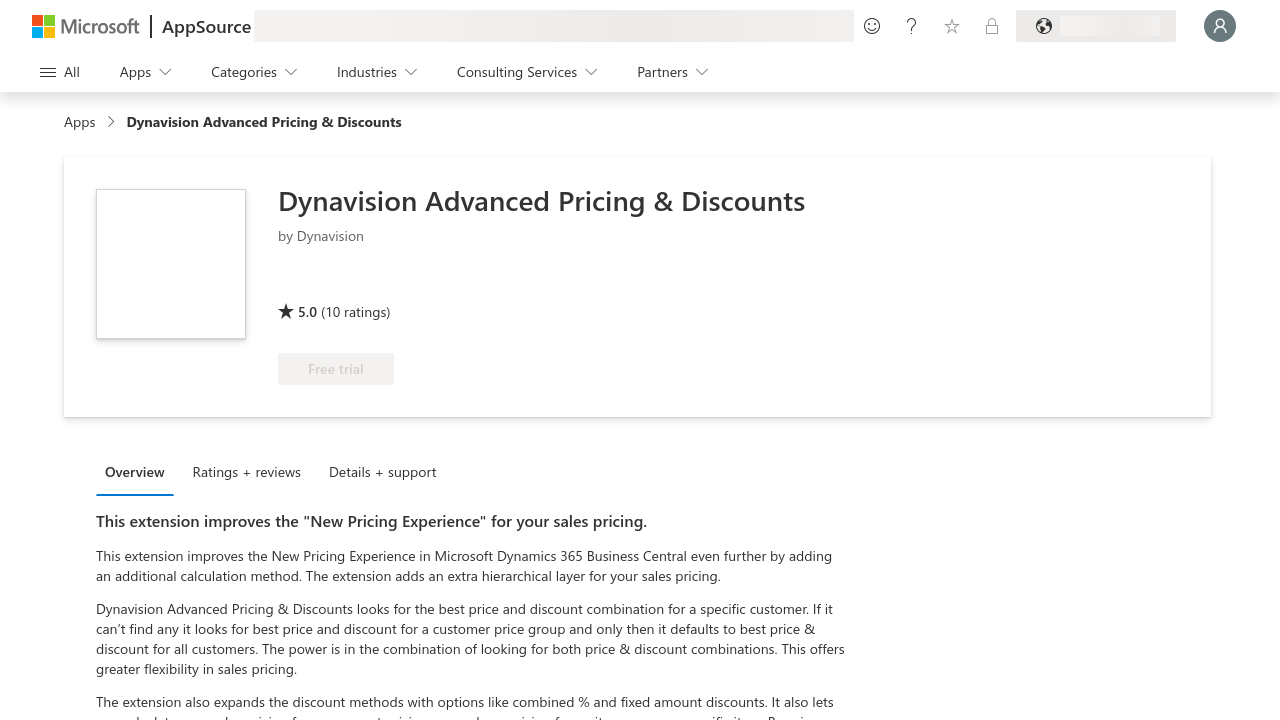Click the AppSource search field
The height and width of the screenshot is (720, 1280).
pyautogui.click(x=554, y=26)
